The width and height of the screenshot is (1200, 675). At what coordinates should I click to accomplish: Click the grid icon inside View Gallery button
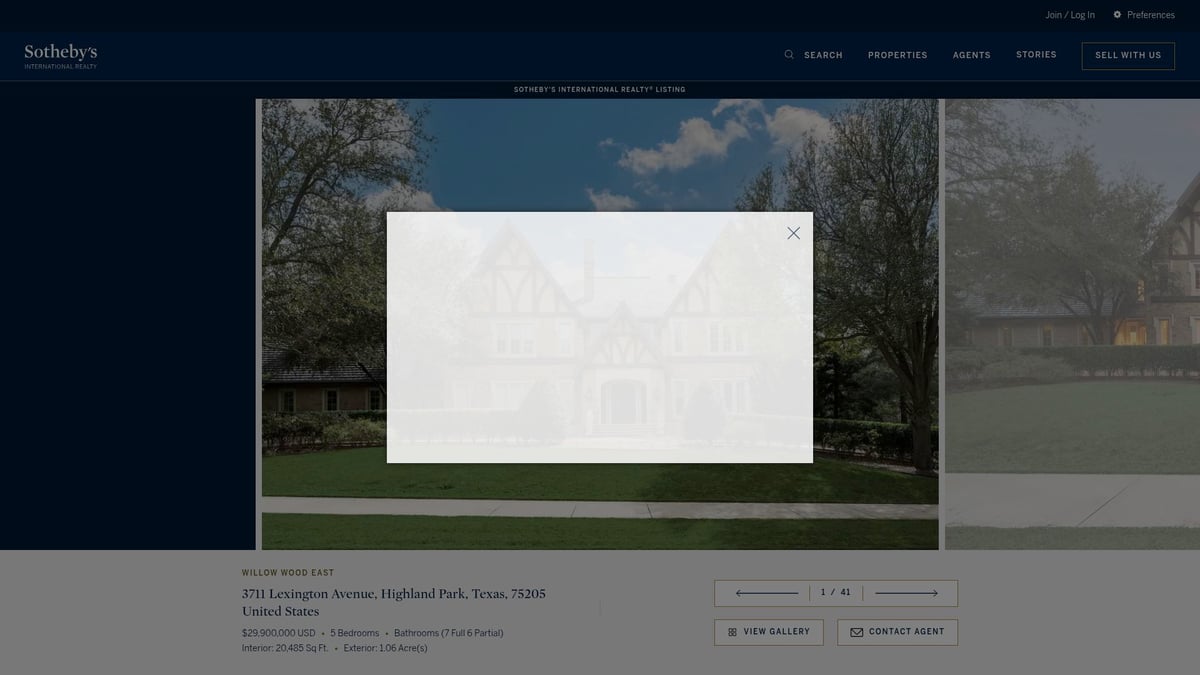point(732,632)
